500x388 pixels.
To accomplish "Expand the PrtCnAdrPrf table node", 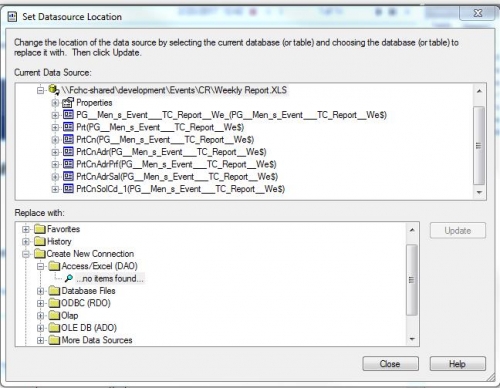I will pos(55,164).
